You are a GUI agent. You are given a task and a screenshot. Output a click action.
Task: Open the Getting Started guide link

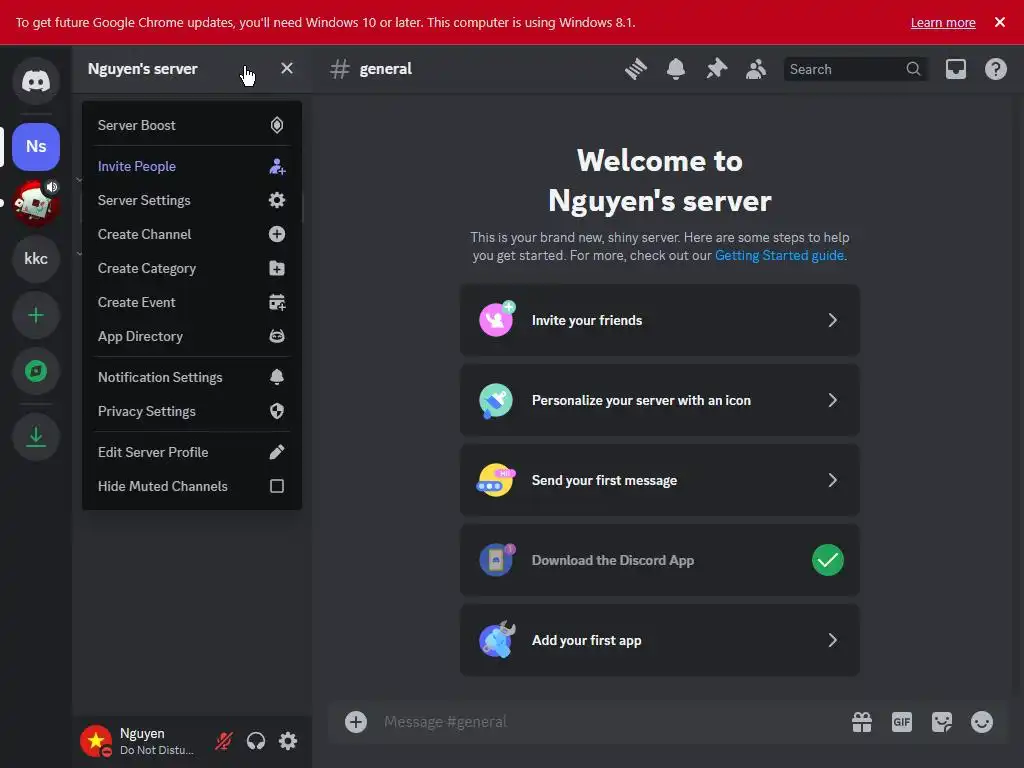click(x=779, y=255)
